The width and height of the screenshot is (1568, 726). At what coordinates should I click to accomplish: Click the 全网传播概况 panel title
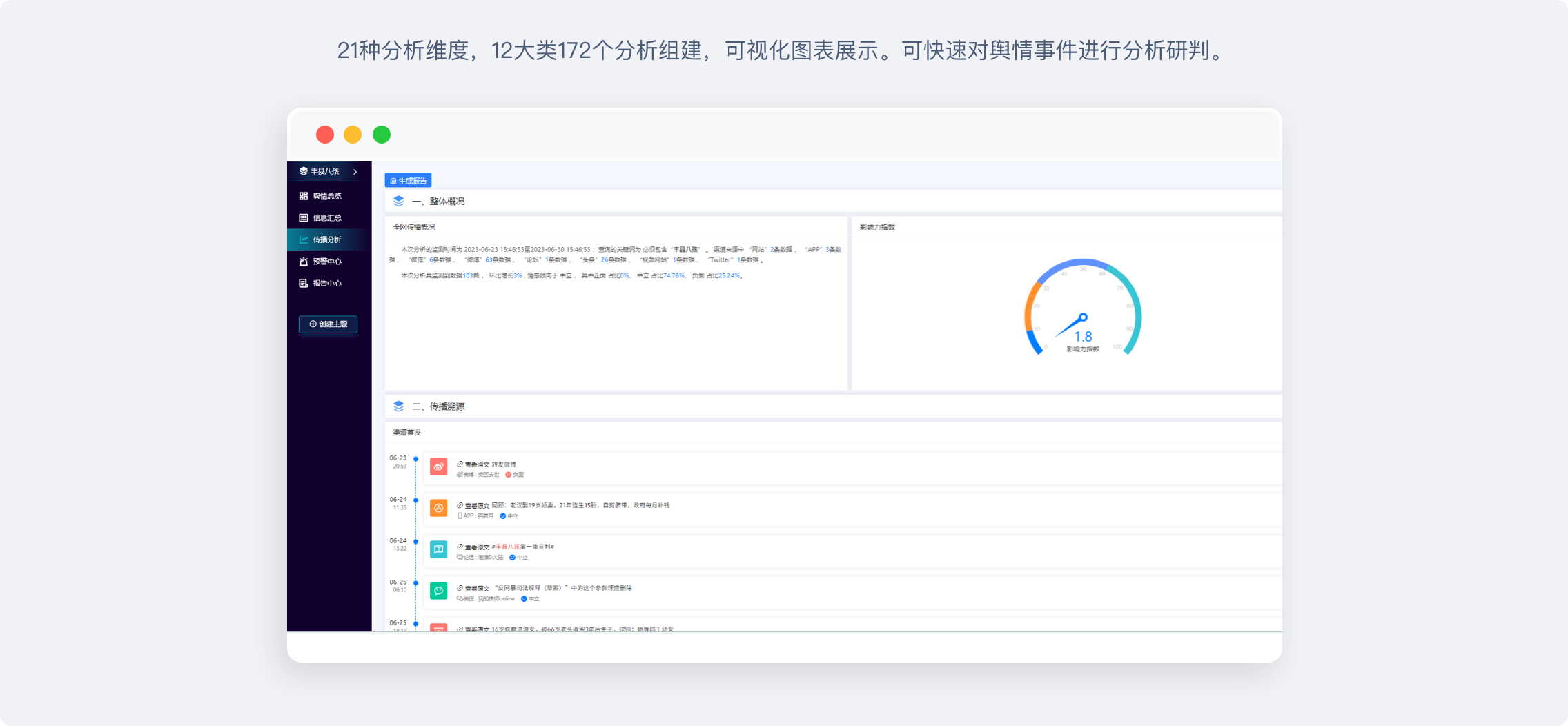pyautogui.click(x=414, y=227)
